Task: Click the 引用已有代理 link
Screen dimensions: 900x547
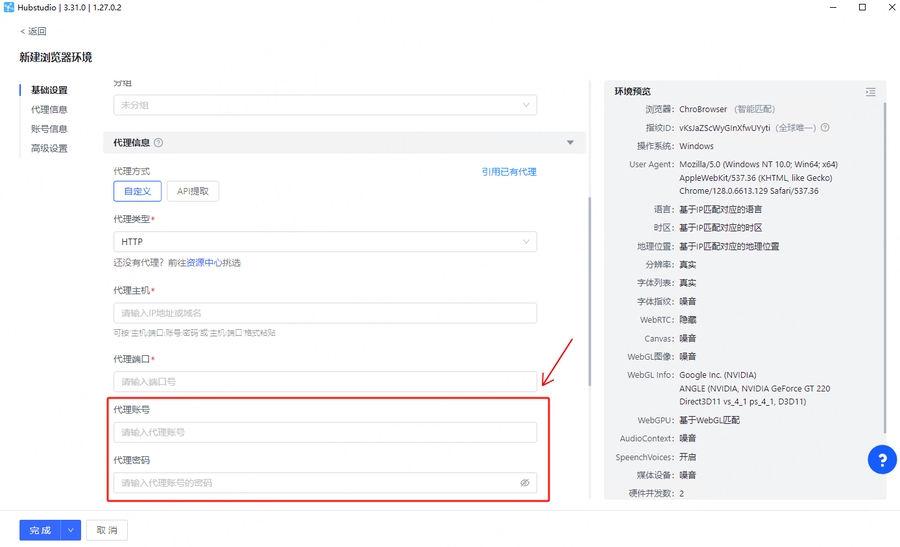Action: tap(508, 172)
